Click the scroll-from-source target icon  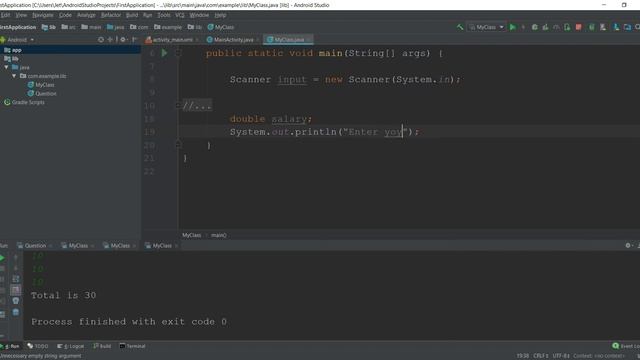tap(101, 40)
